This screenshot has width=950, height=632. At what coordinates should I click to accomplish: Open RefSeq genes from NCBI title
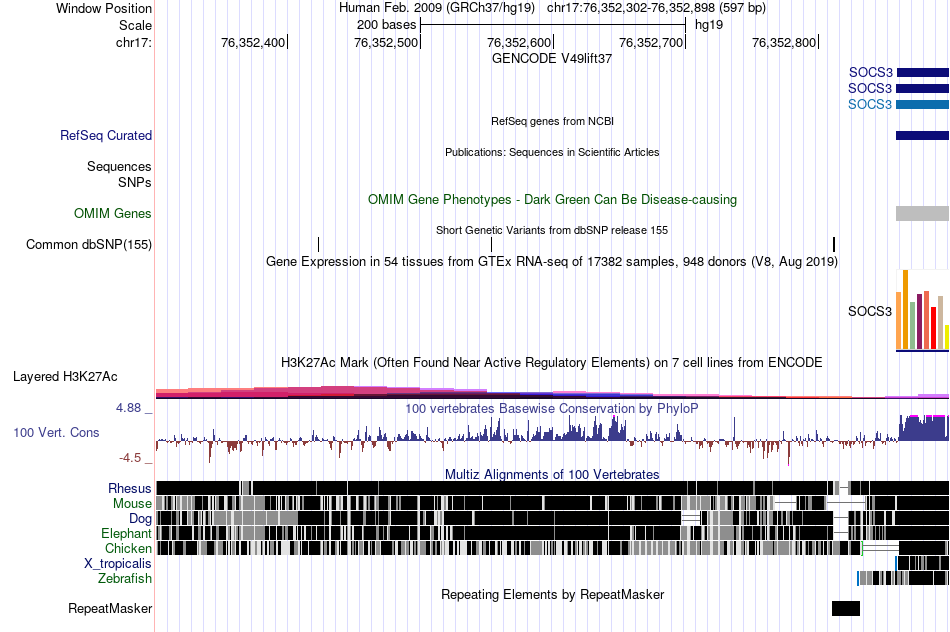(552, 121)
